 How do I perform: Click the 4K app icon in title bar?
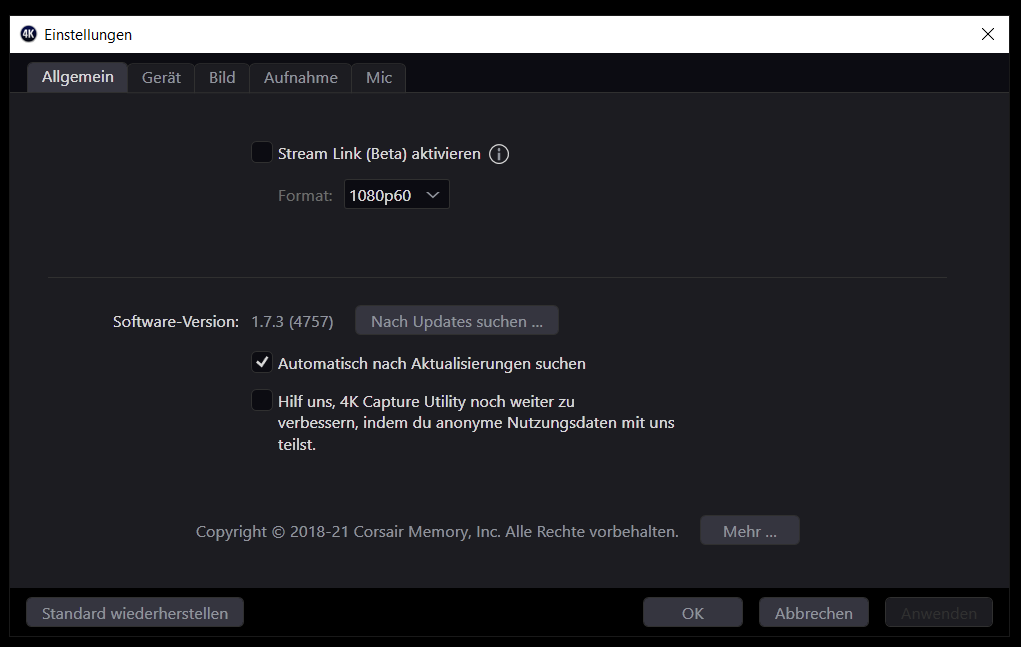point(29,34)
